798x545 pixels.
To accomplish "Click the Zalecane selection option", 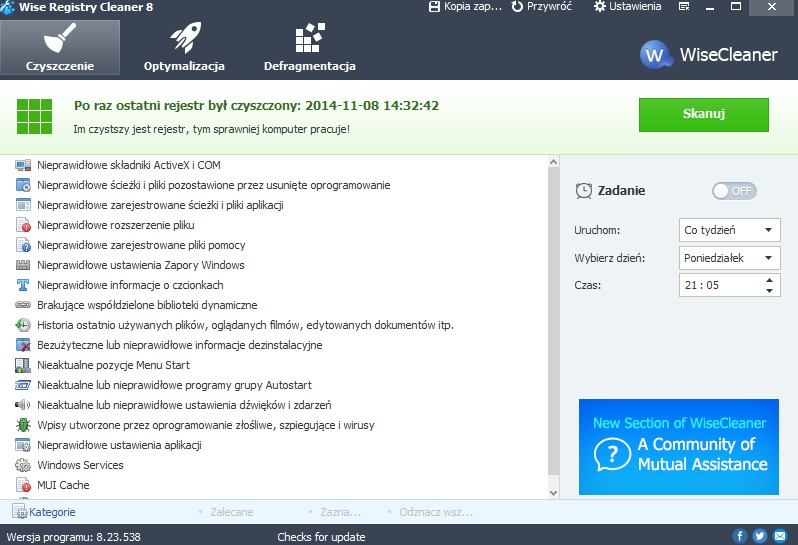I will point(232,512).
